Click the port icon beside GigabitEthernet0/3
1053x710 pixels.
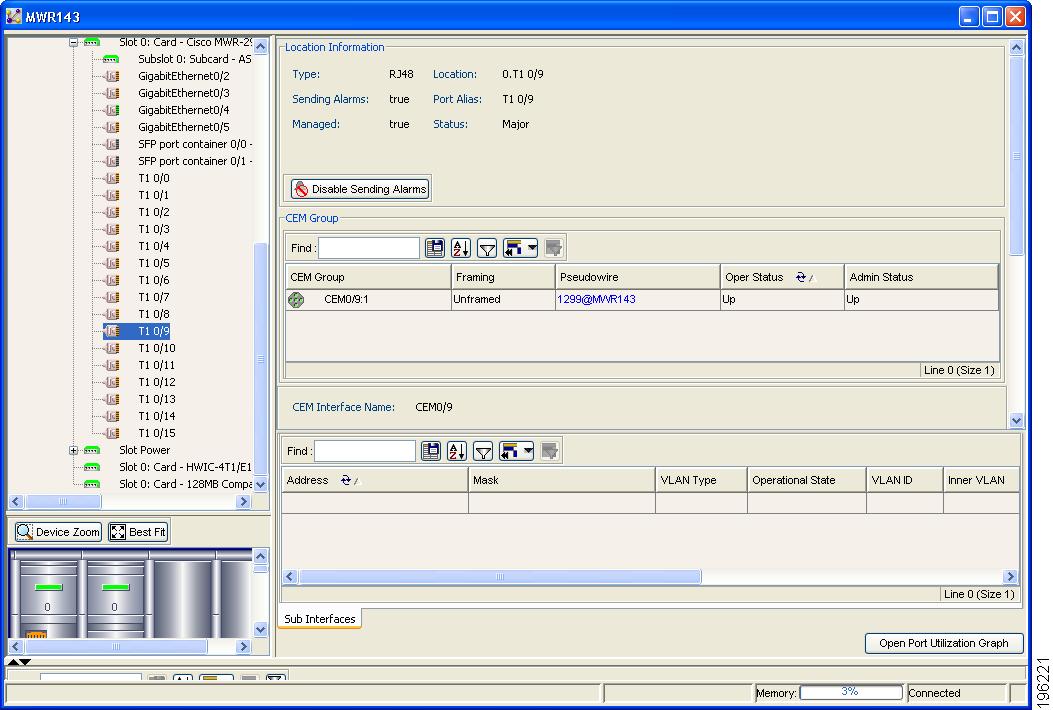click(112, 93)
